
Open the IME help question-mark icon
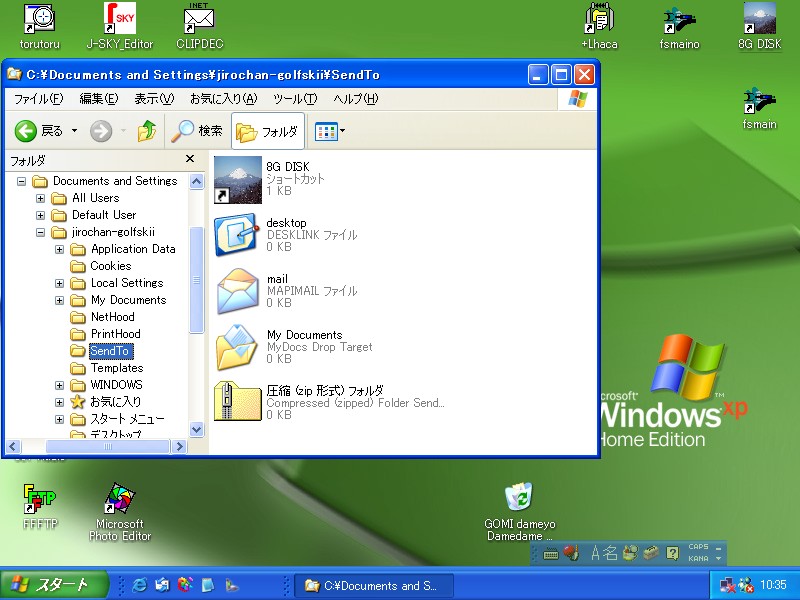click(672, 553)
